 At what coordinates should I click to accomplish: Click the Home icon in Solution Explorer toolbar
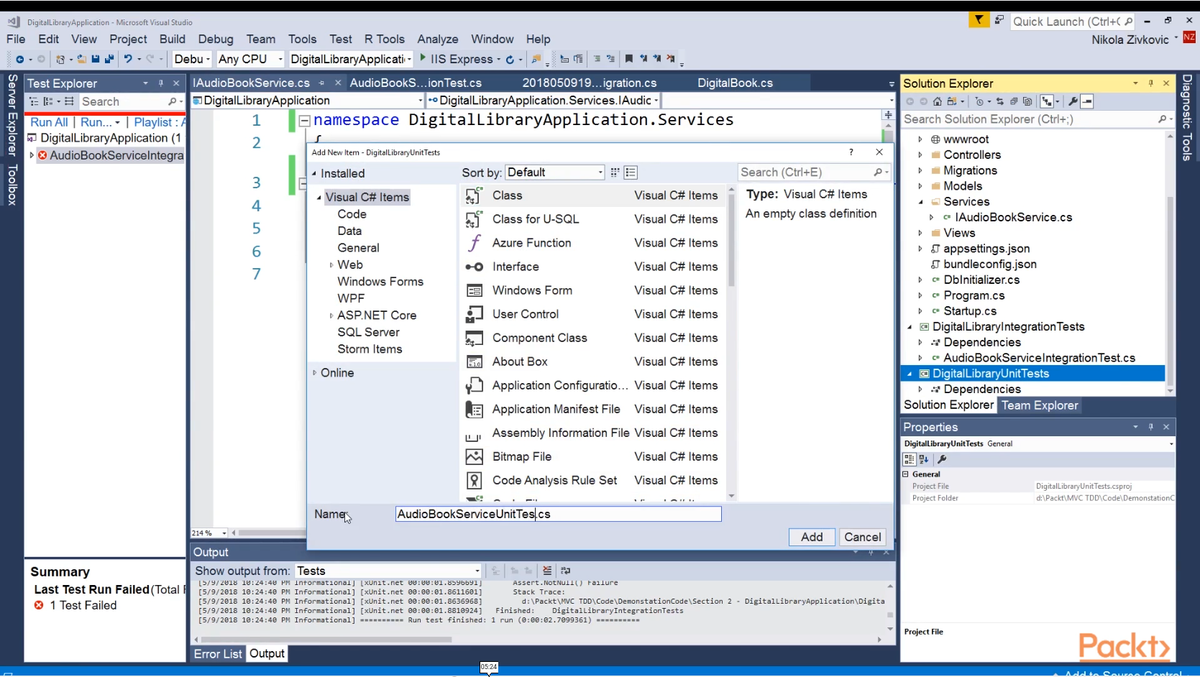tap(937, 101)
